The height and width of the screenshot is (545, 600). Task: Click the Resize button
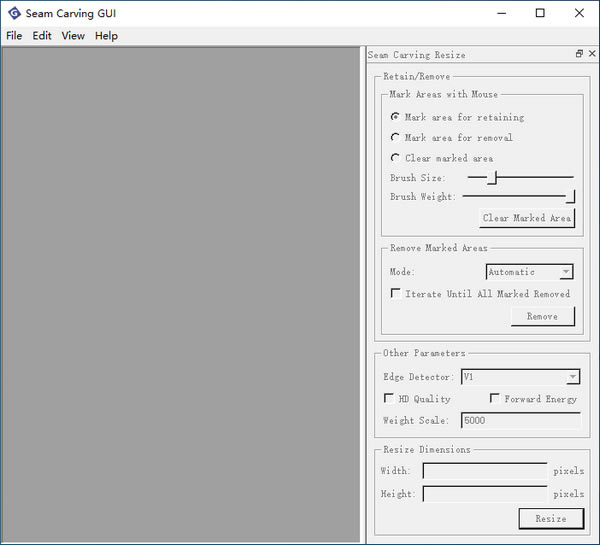click(551, 519)
